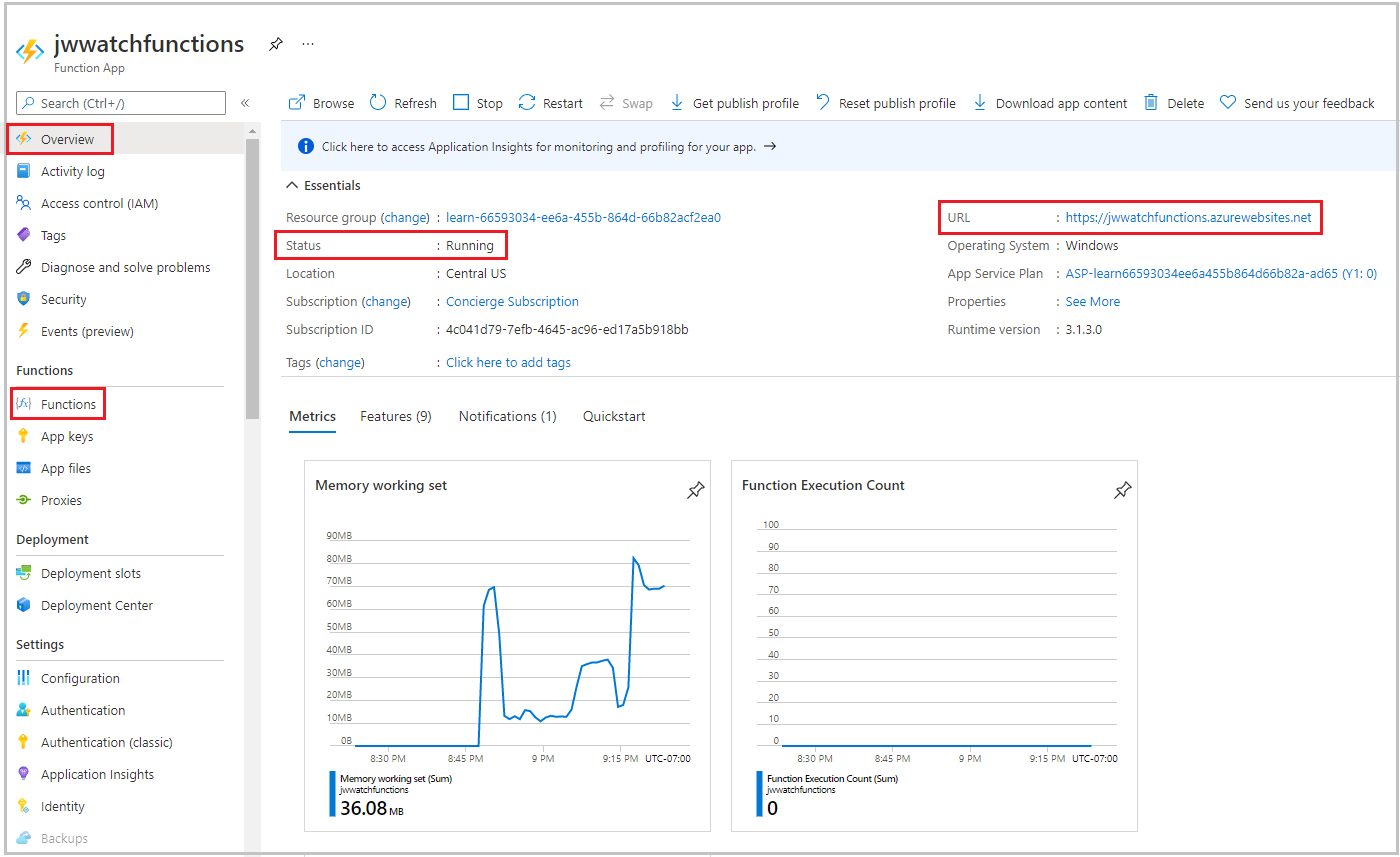Click Get publish profile
Viewport: 1400px width, 857px height.
pyautogui.click(x=734, y=103)
